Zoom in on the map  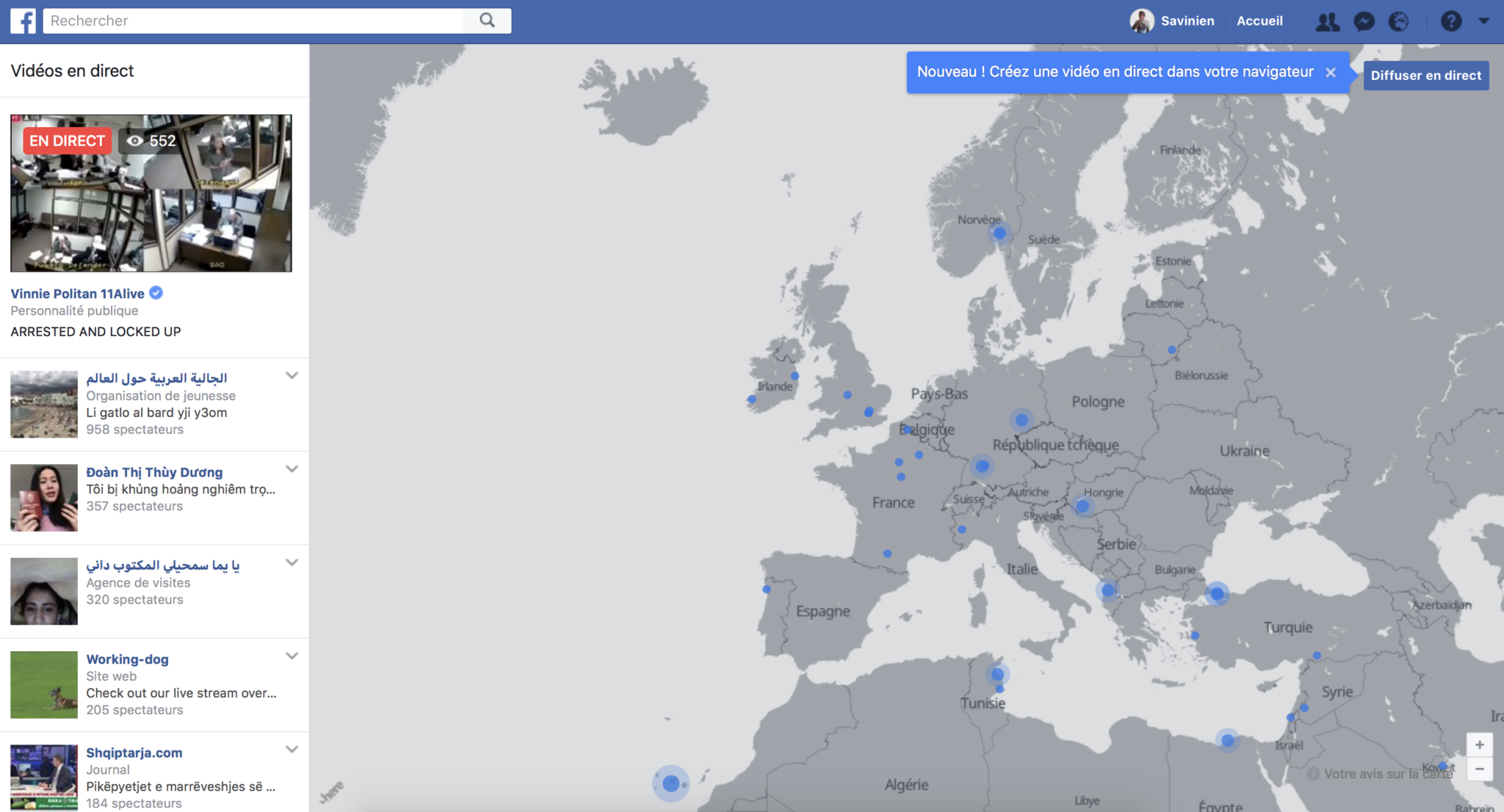(1480, 744)
